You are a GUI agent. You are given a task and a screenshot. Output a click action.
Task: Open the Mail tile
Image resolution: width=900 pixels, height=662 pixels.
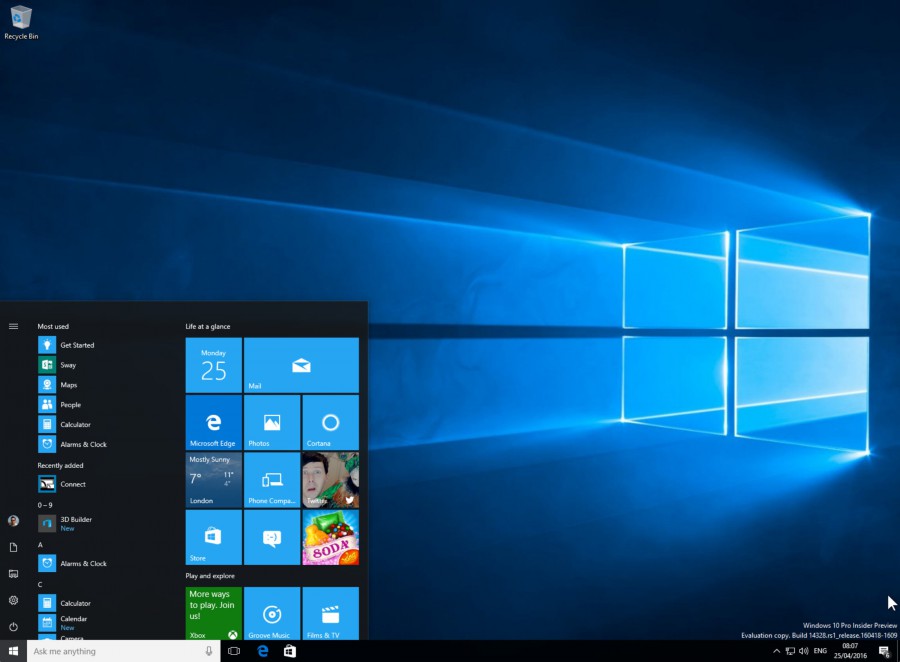coord(301,365)
